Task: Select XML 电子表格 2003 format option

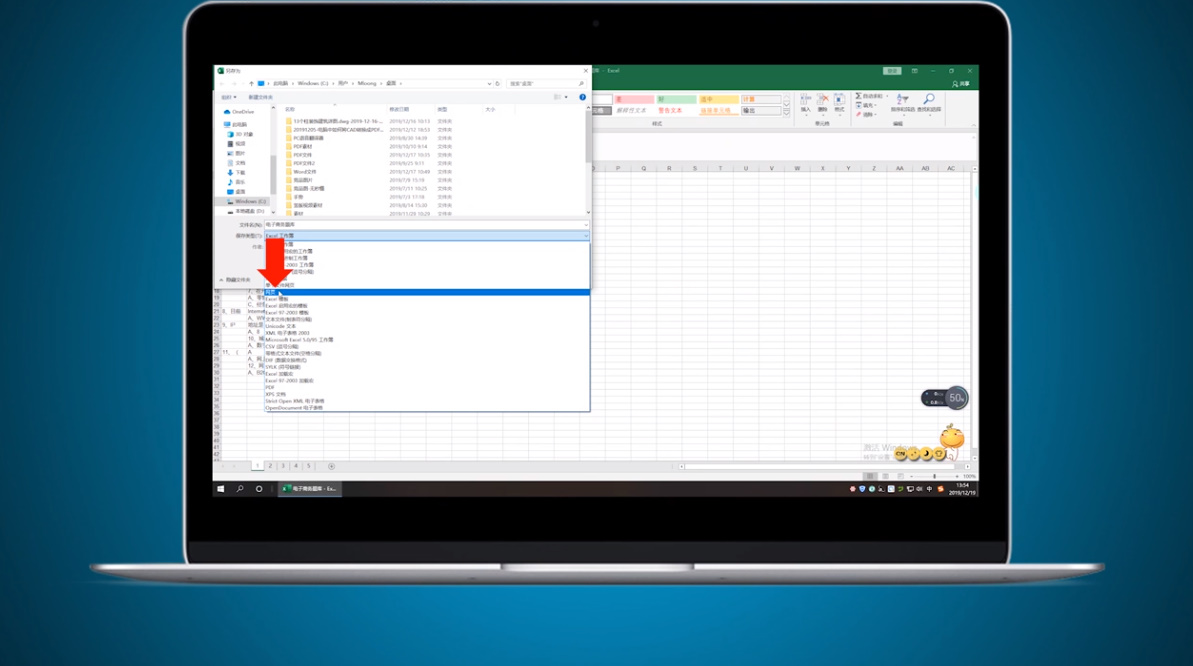Action: pyautogui.click(x=427, y=333)
